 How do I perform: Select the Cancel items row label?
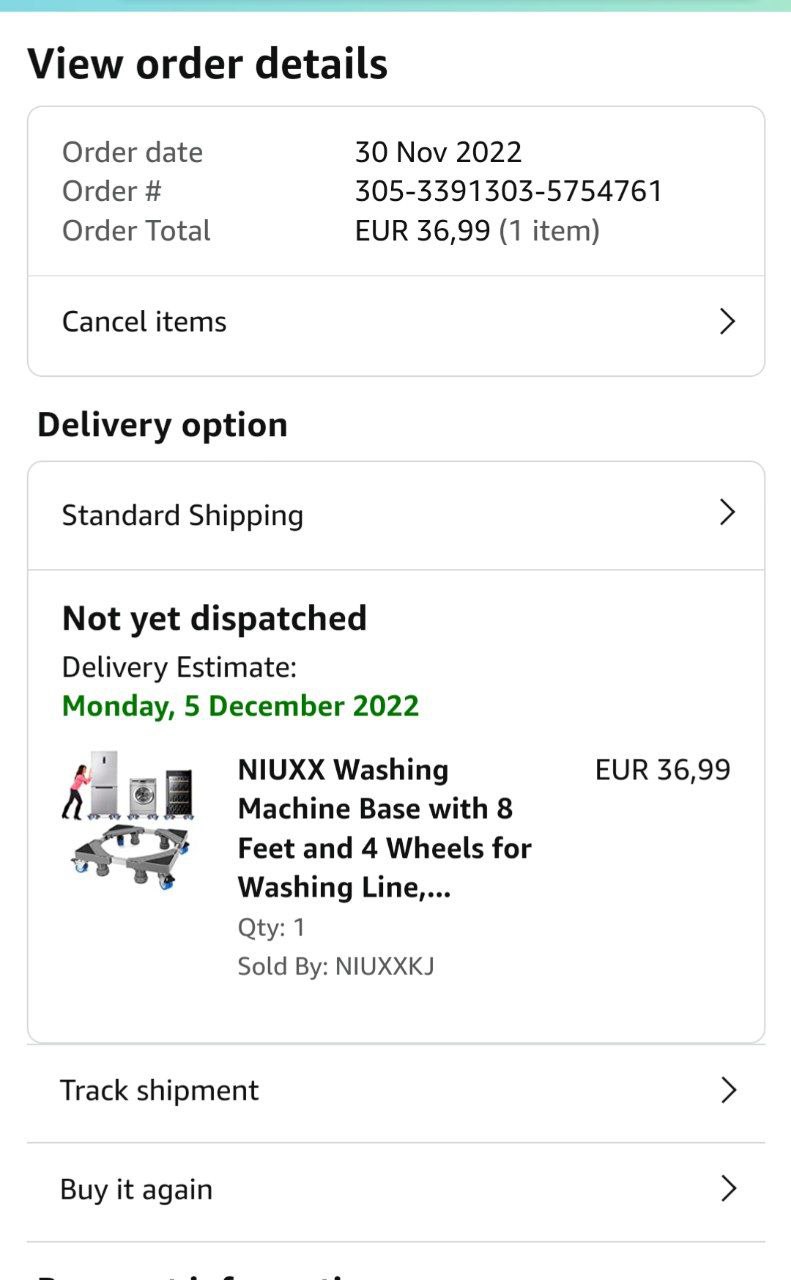coord(145,322)
